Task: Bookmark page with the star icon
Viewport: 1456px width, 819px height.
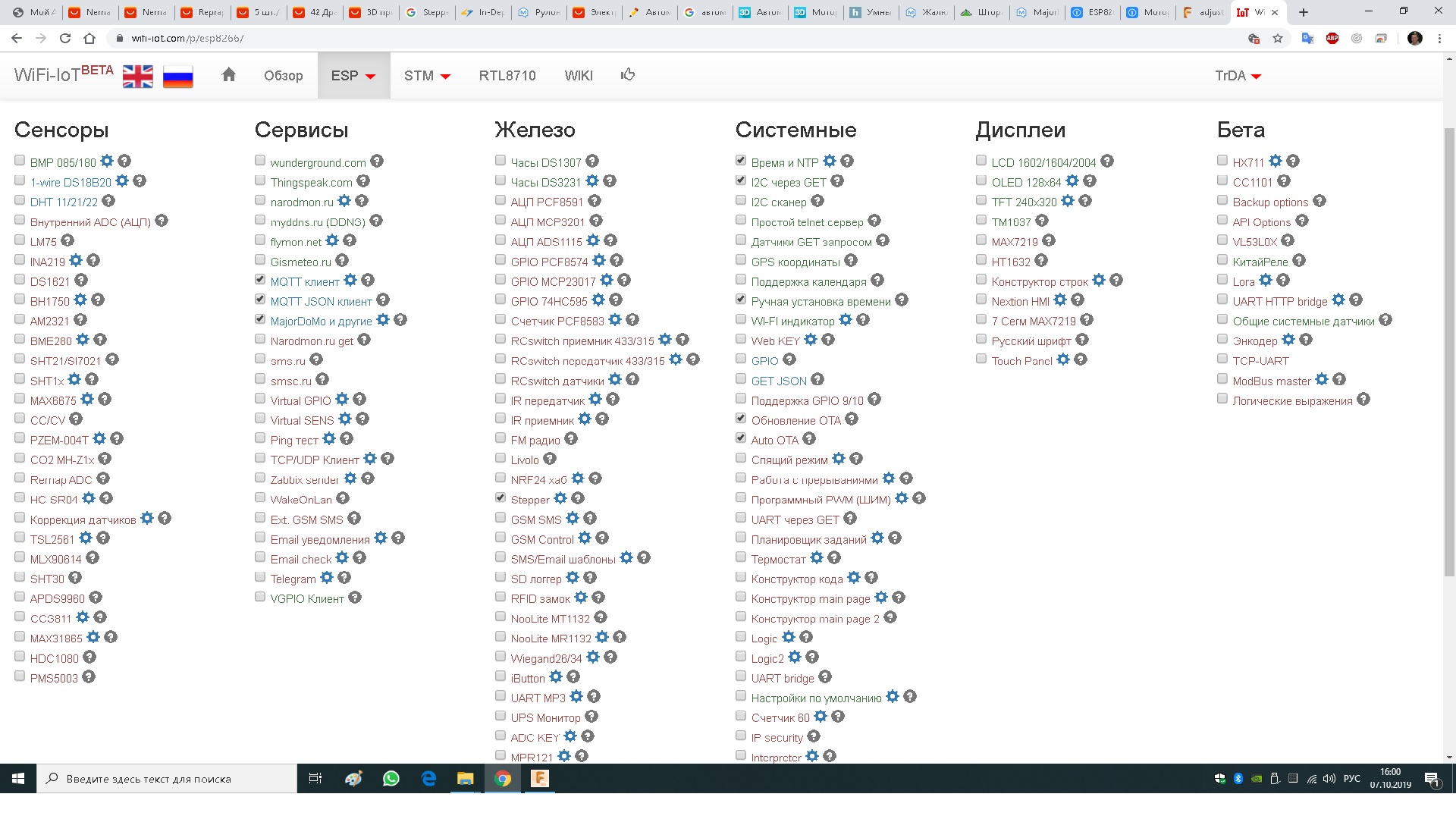Action: click(1278, 38)
